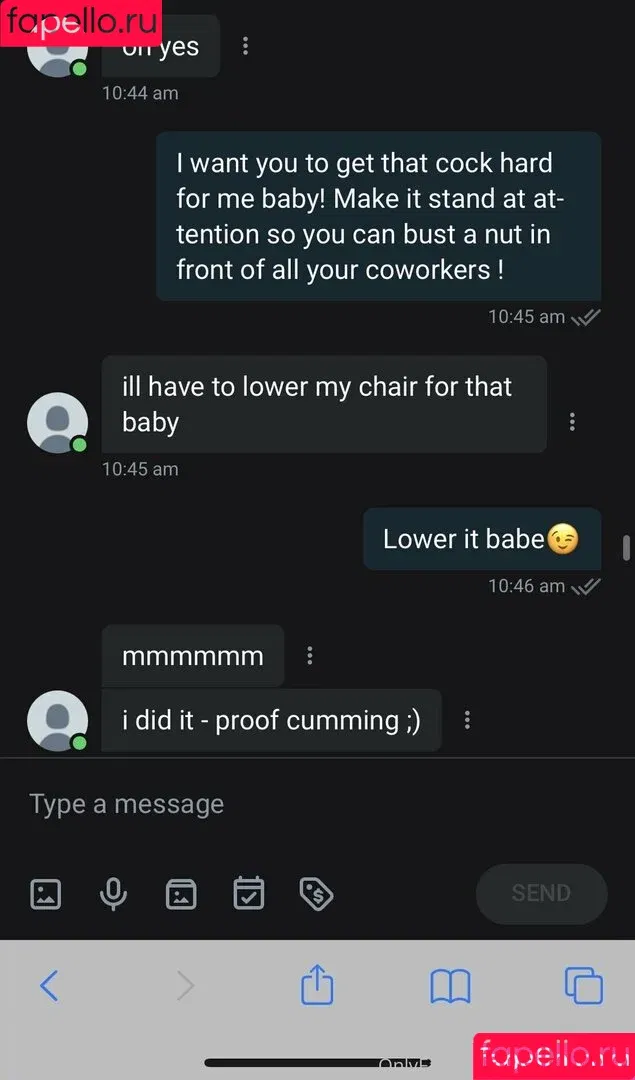Show all Safari tabs

[x=583, y=985]
